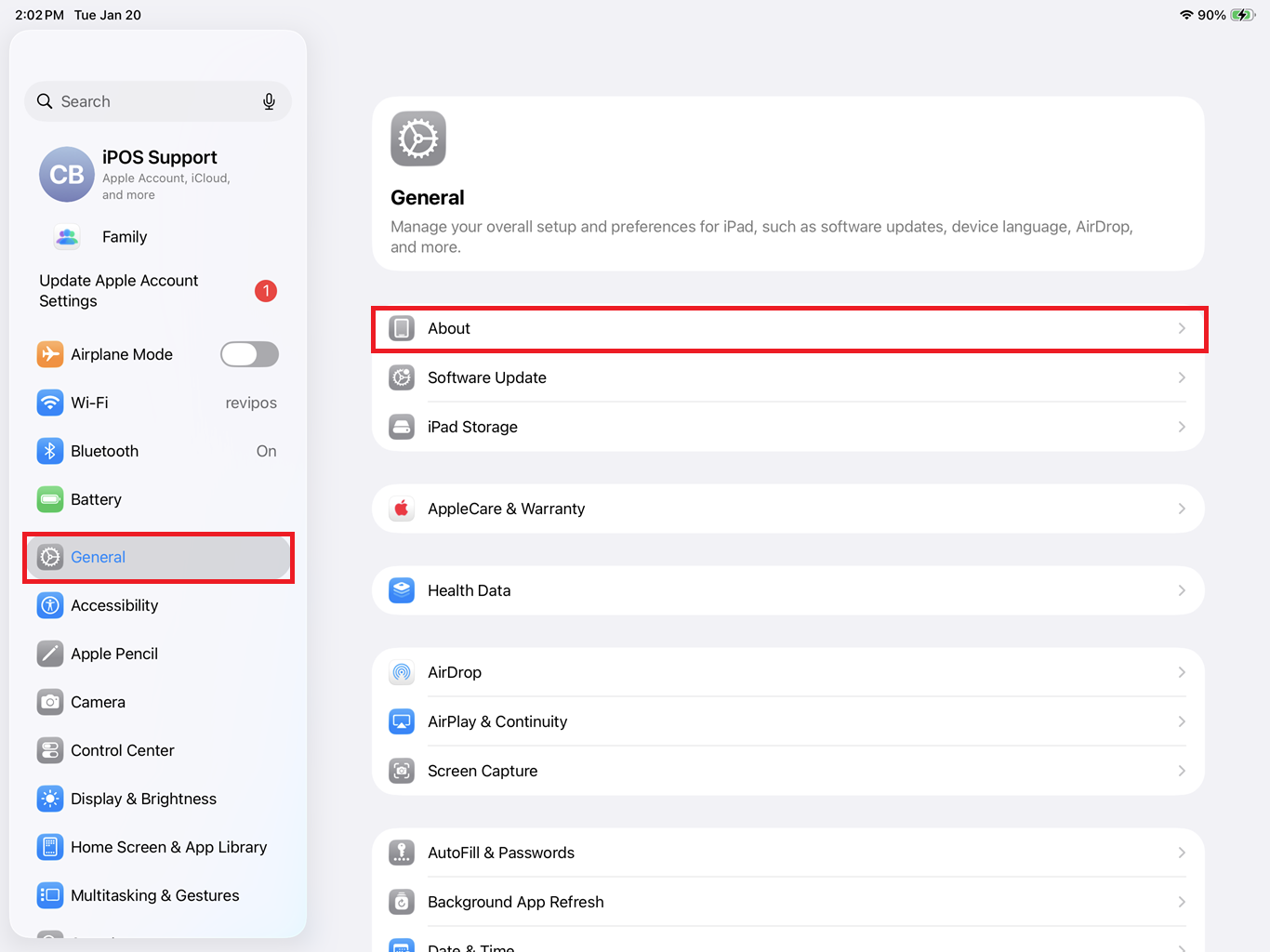Open Software Update via its chevron
Screen dimensions: 1270x952
[1182, 377]
